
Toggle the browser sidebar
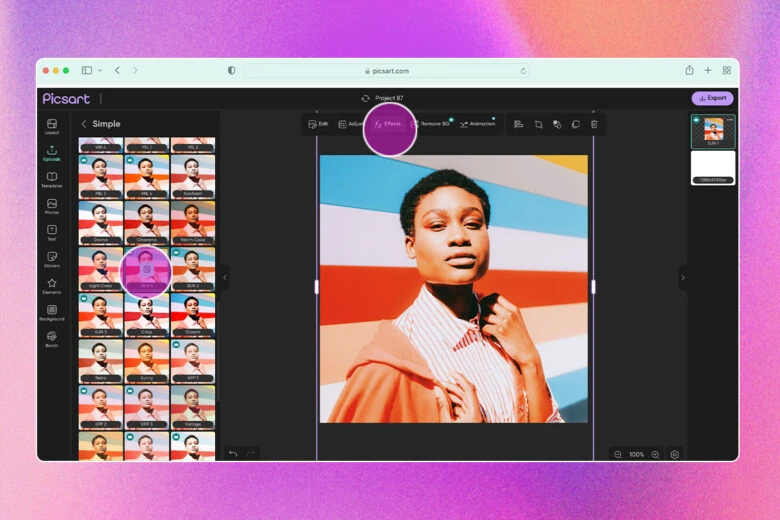87,70
